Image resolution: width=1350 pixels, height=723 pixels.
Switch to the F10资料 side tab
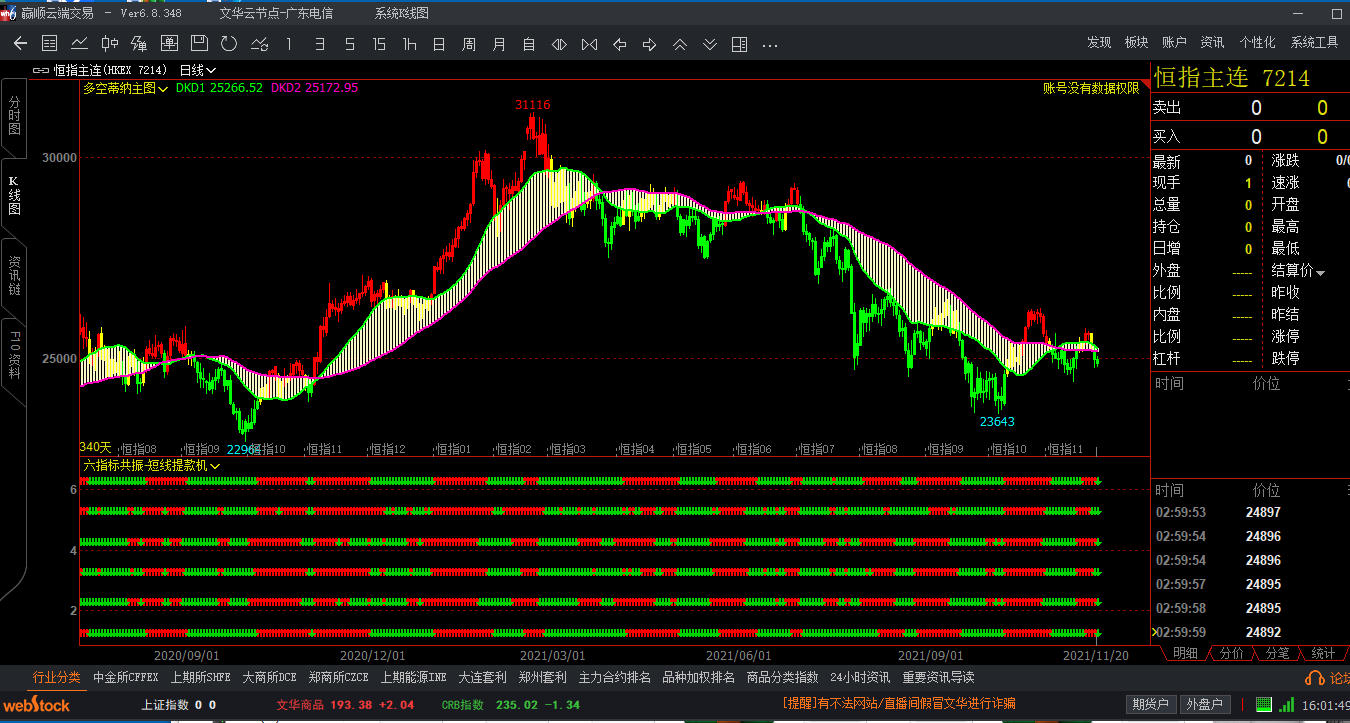pos(14,356)
